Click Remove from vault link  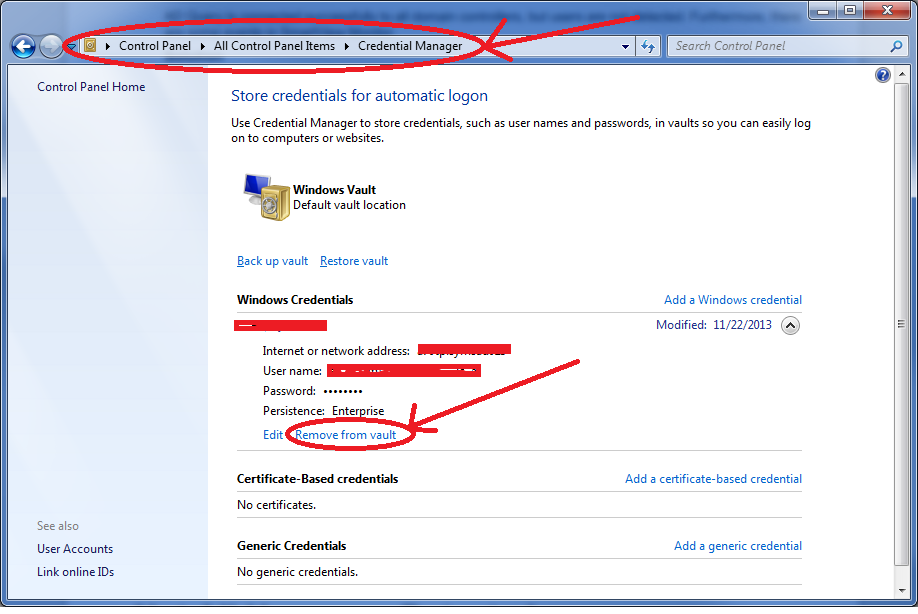pos(345,435)
